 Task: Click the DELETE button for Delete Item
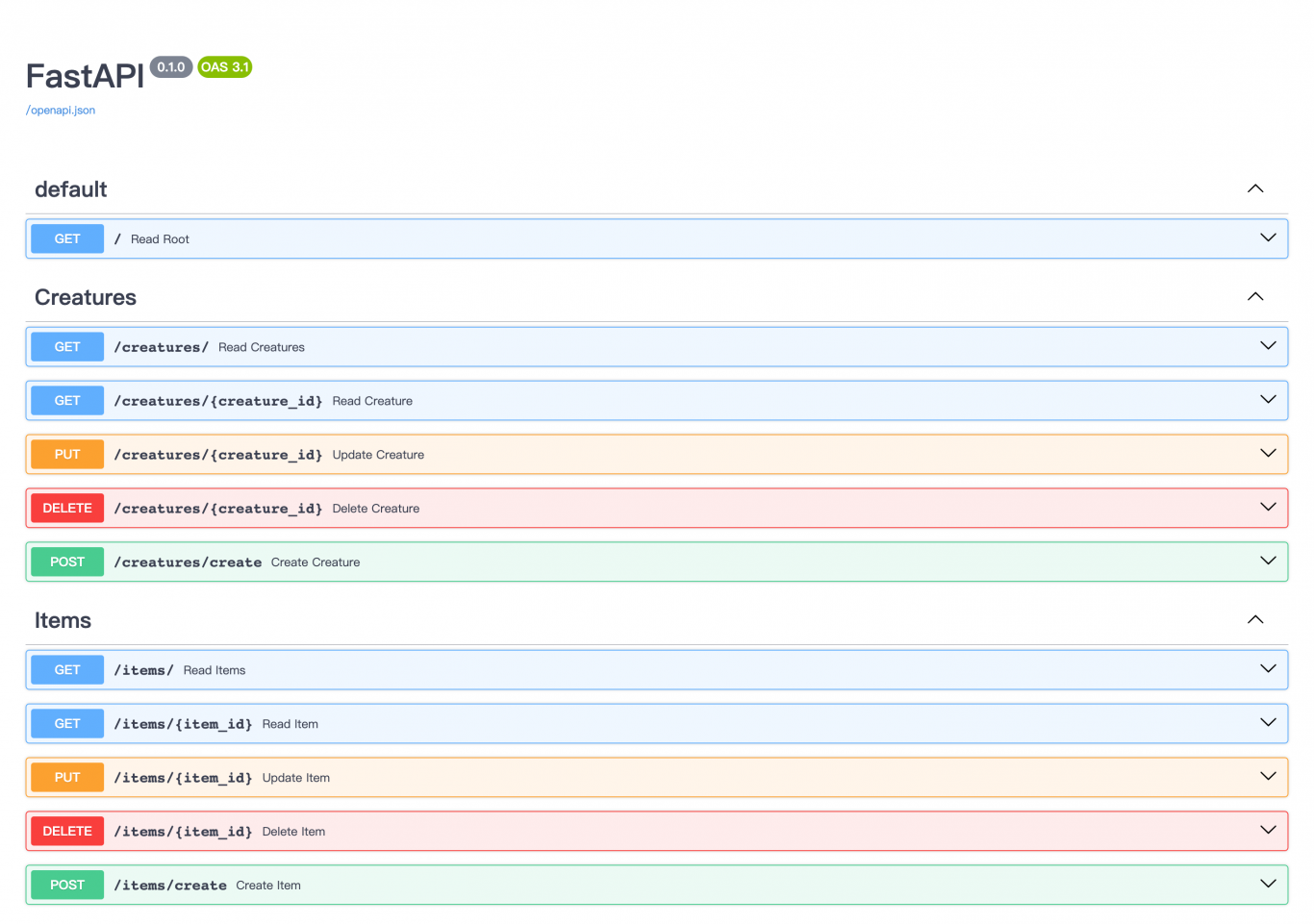tap(67, 831)
